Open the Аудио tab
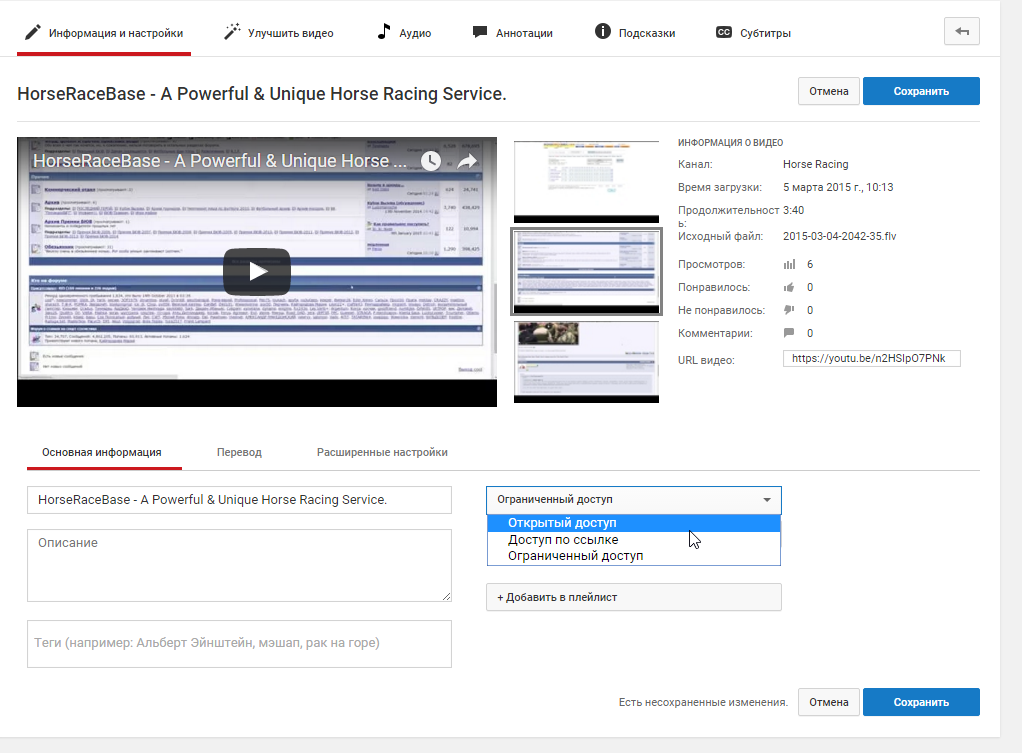Screen dimensions: 1022x753 405,33
